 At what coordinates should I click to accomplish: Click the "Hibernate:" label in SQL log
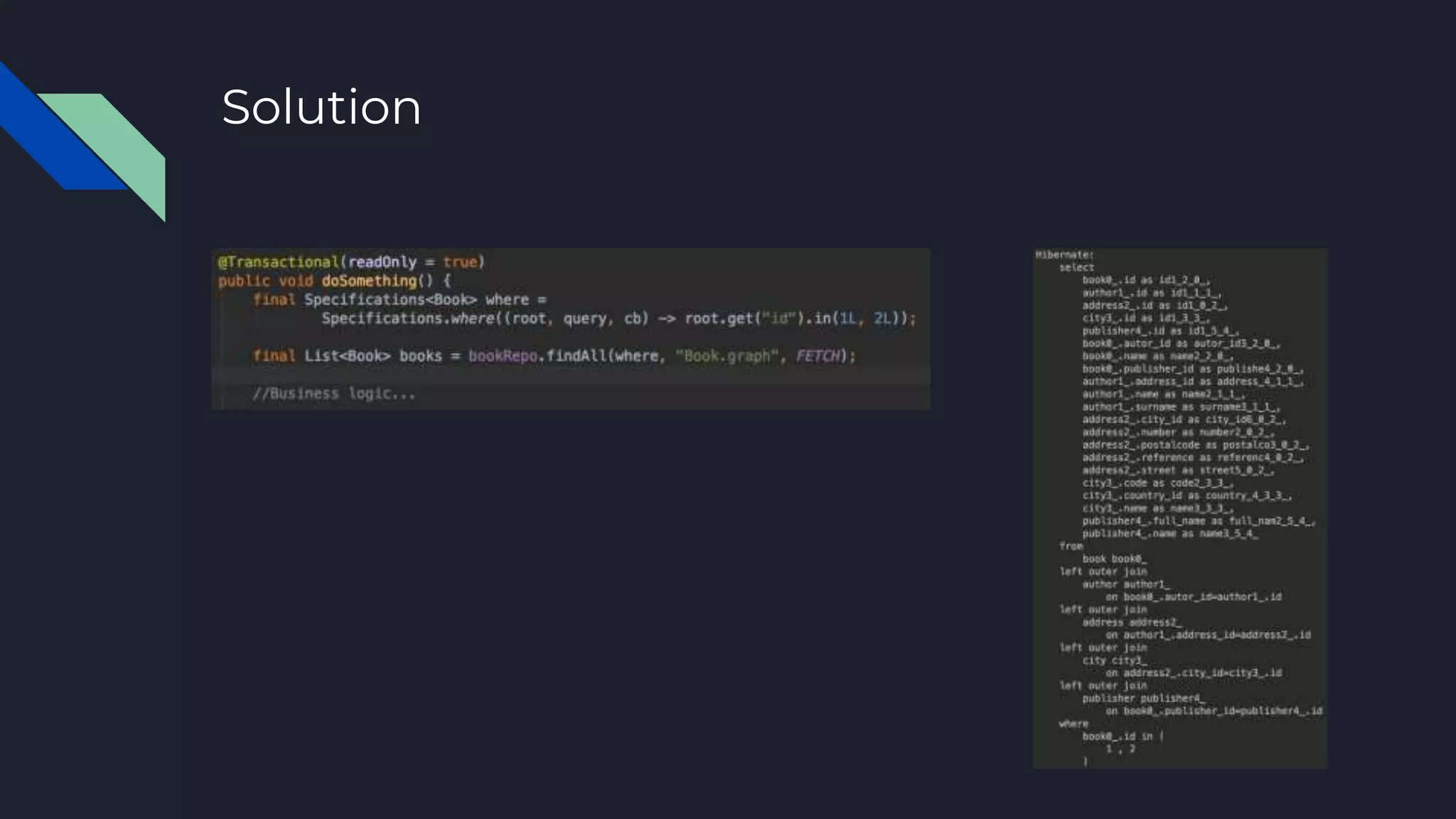point(1064,255)
